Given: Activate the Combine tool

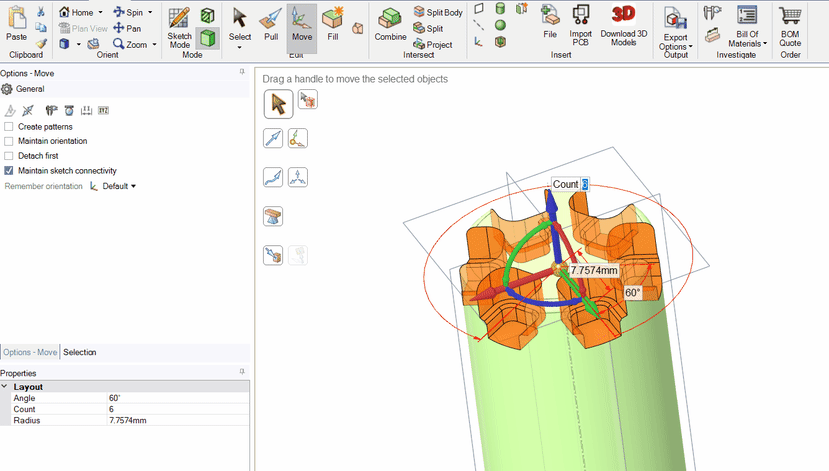Looking at the screenshot, I should pyautogui.click(x=390, y=25).
